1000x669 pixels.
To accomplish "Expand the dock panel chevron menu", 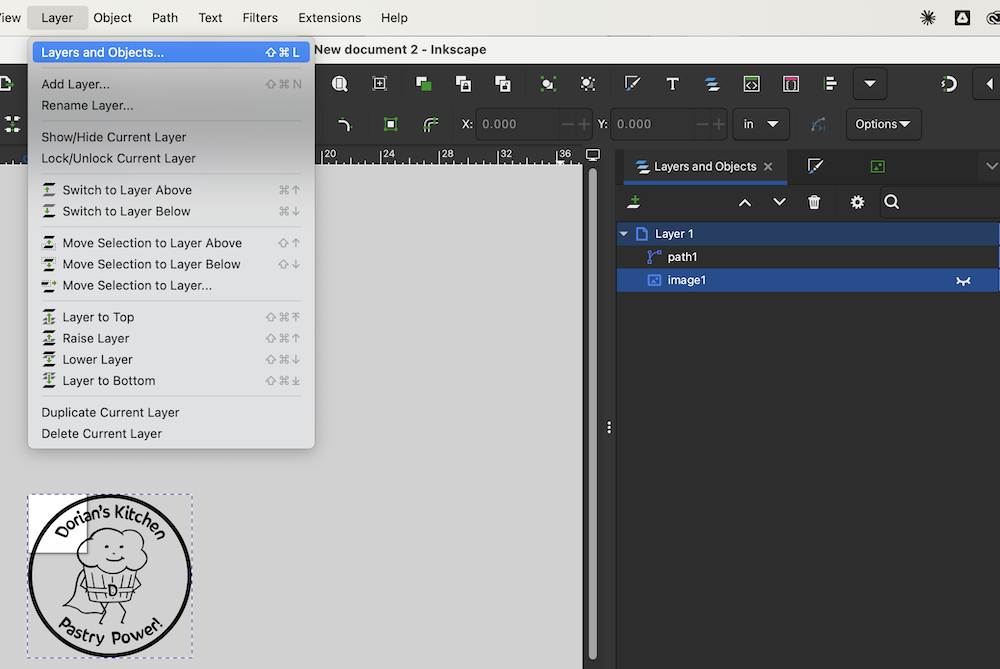I will tap(991, 166).
